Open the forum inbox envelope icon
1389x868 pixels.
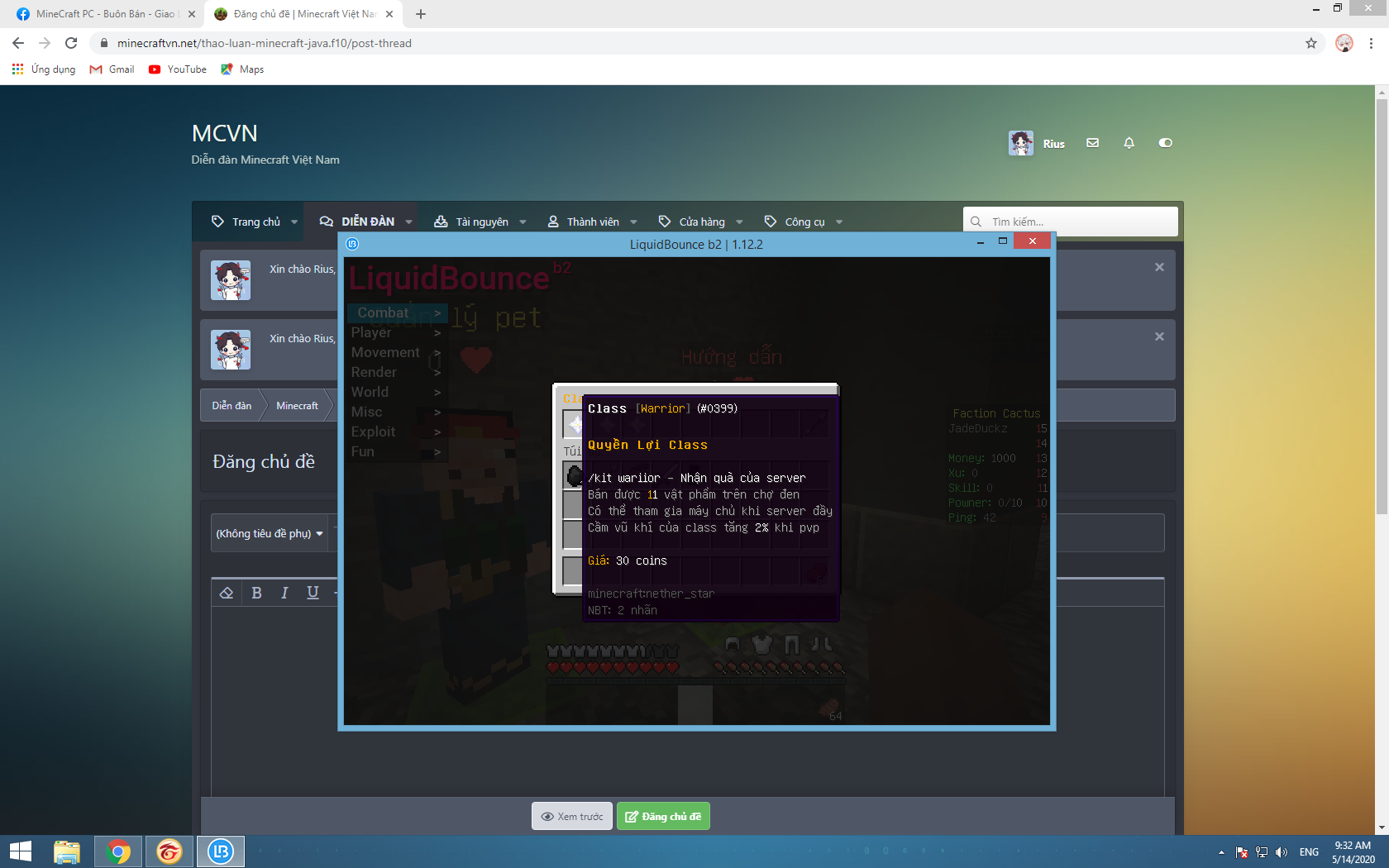click(x=1092, y=143)
